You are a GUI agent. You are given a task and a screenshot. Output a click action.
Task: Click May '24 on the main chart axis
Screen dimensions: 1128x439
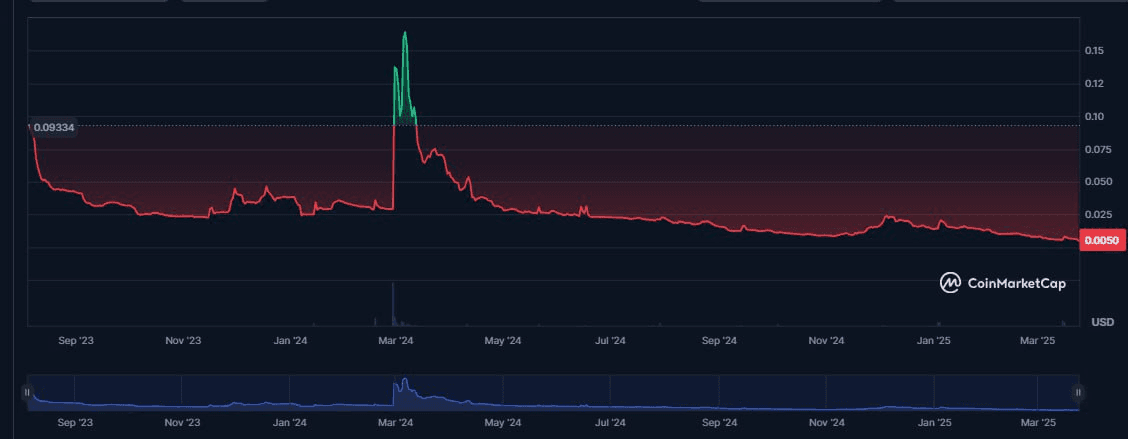503,340
